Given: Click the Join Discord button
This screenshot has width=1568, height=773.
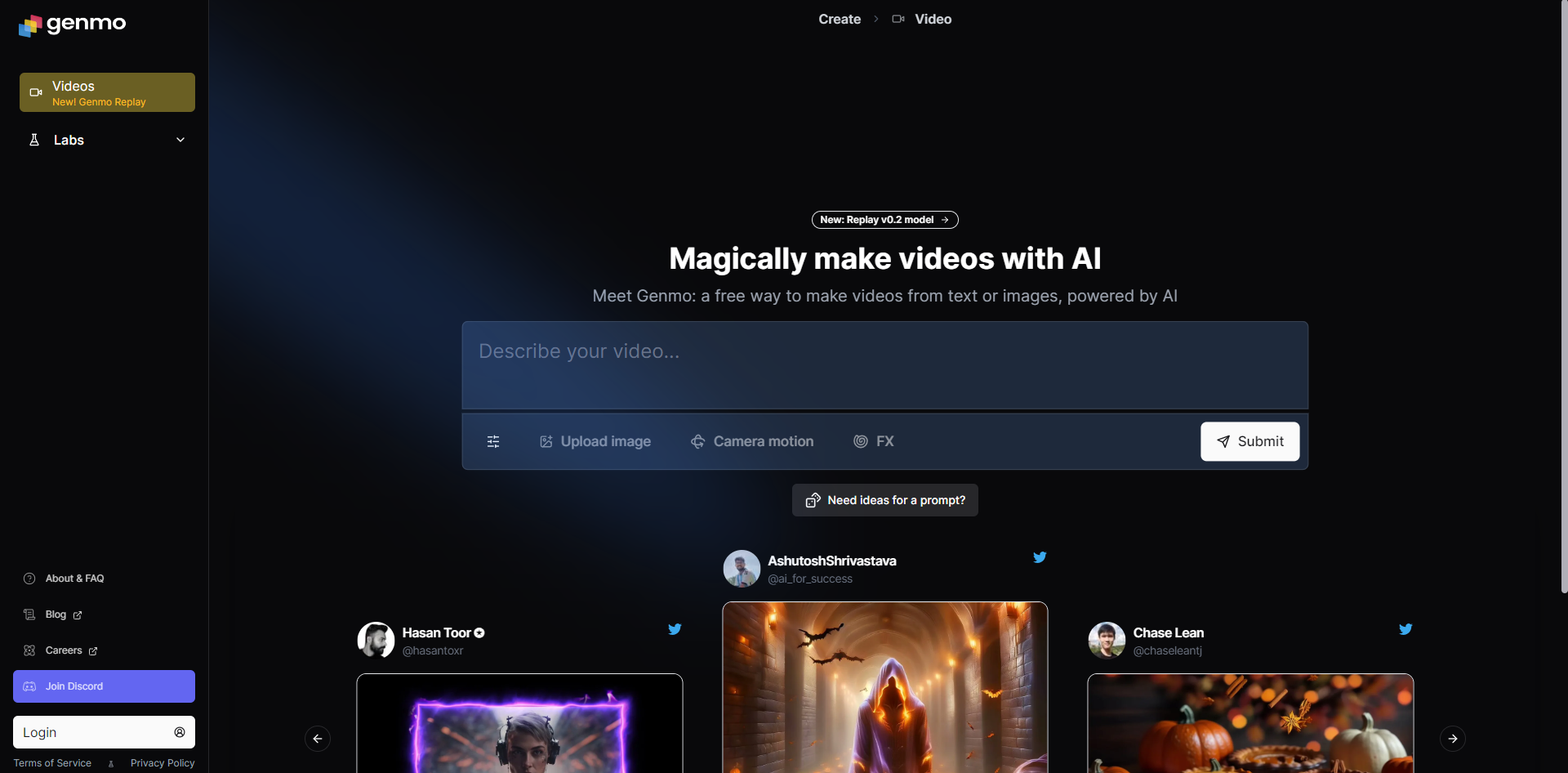Looking at the screenshot, I should click(x=104, y=686).
